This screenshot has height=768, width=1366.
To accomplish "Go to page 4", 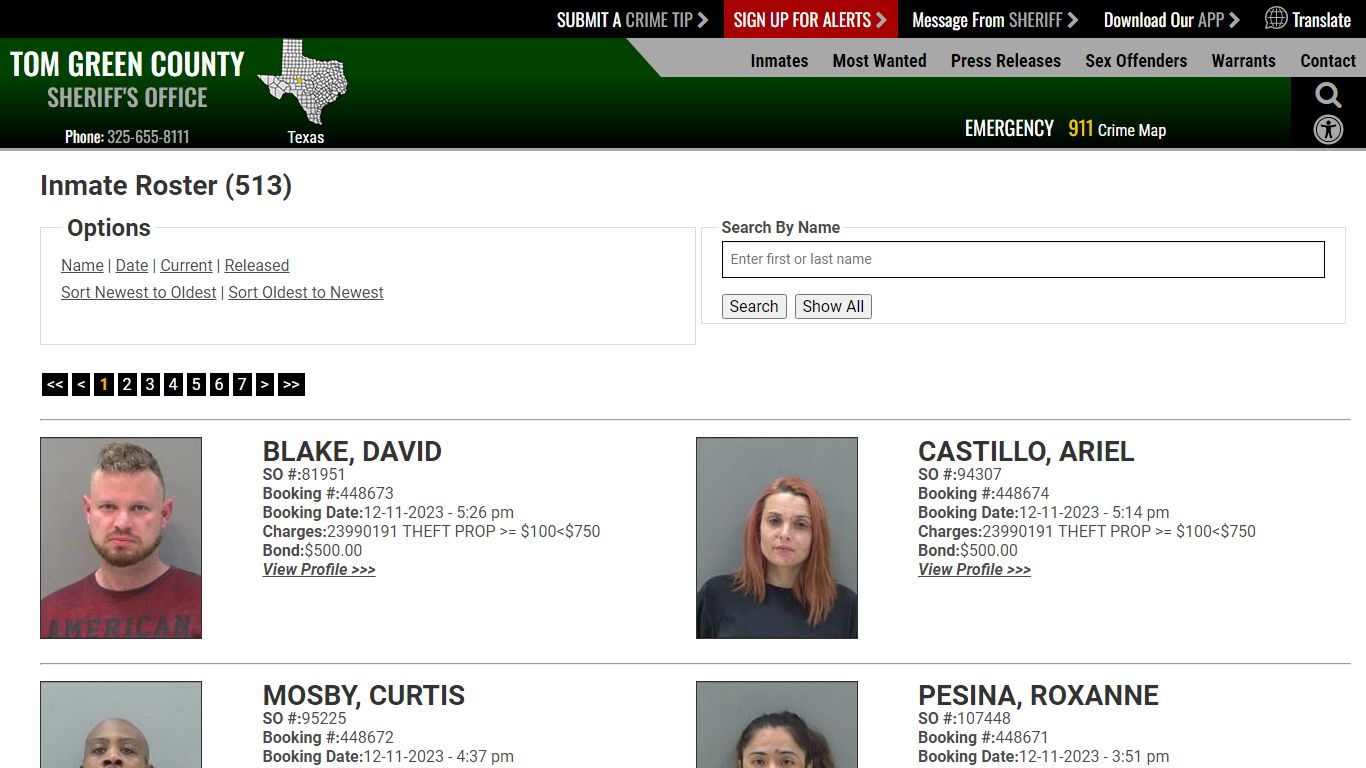I will point(173,384).
